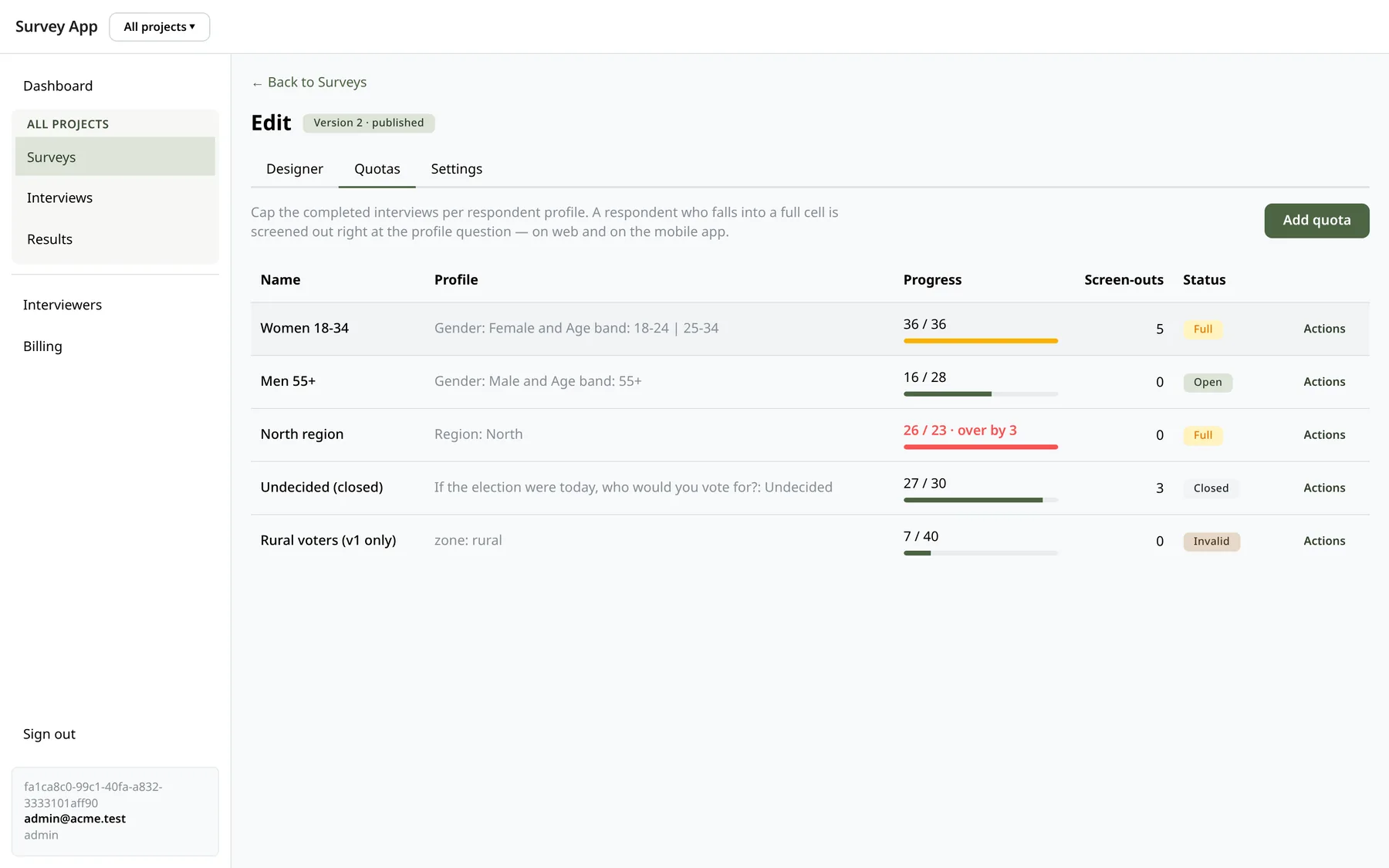Image resolution: width=1389 pixels, height=868 pixels.
Task: Click the '26 / 23 · over by 3' text
Action: [x=960, y=431]
